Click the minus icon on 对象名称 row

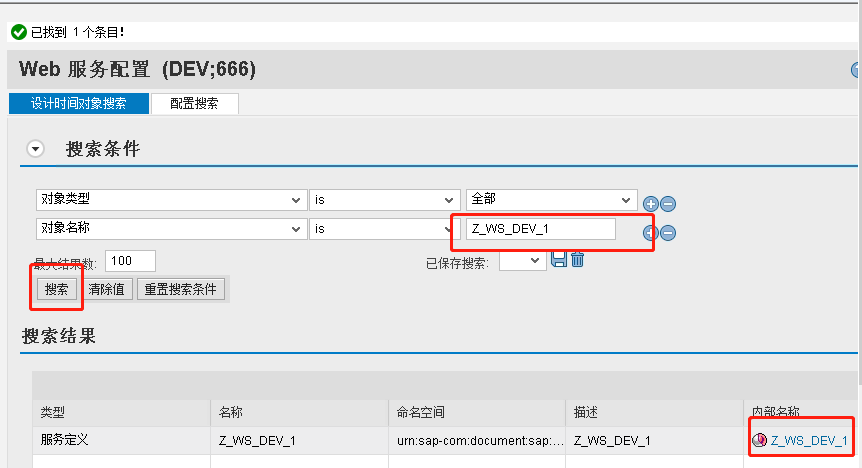[x=668, y=232]
